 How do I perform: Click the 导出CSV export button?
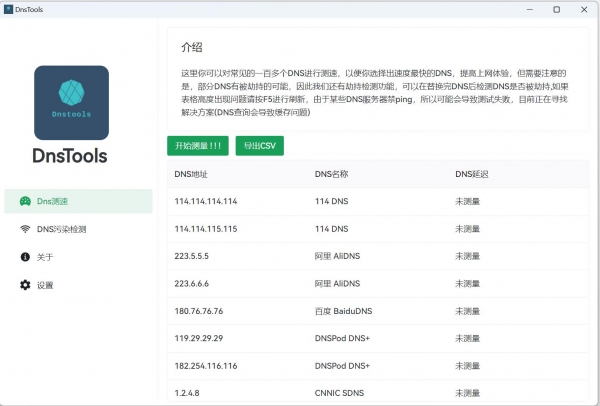[260, 146]
